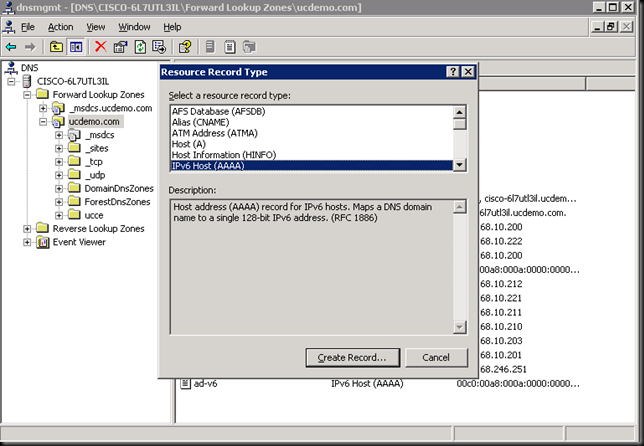Expand the DomainDnsZones node
The height and width of the screenshot is (446, 644).
pyautogui.click(x=59, y=189)
